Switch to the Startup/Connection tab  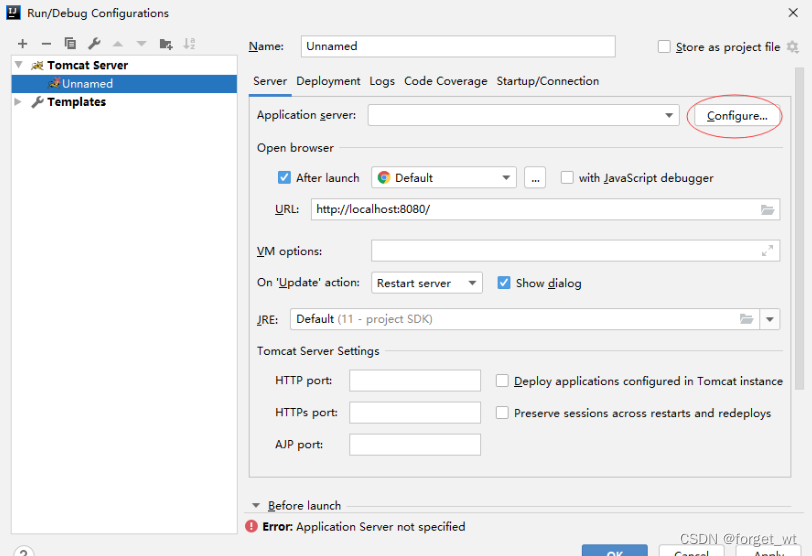tap(547, 81)
